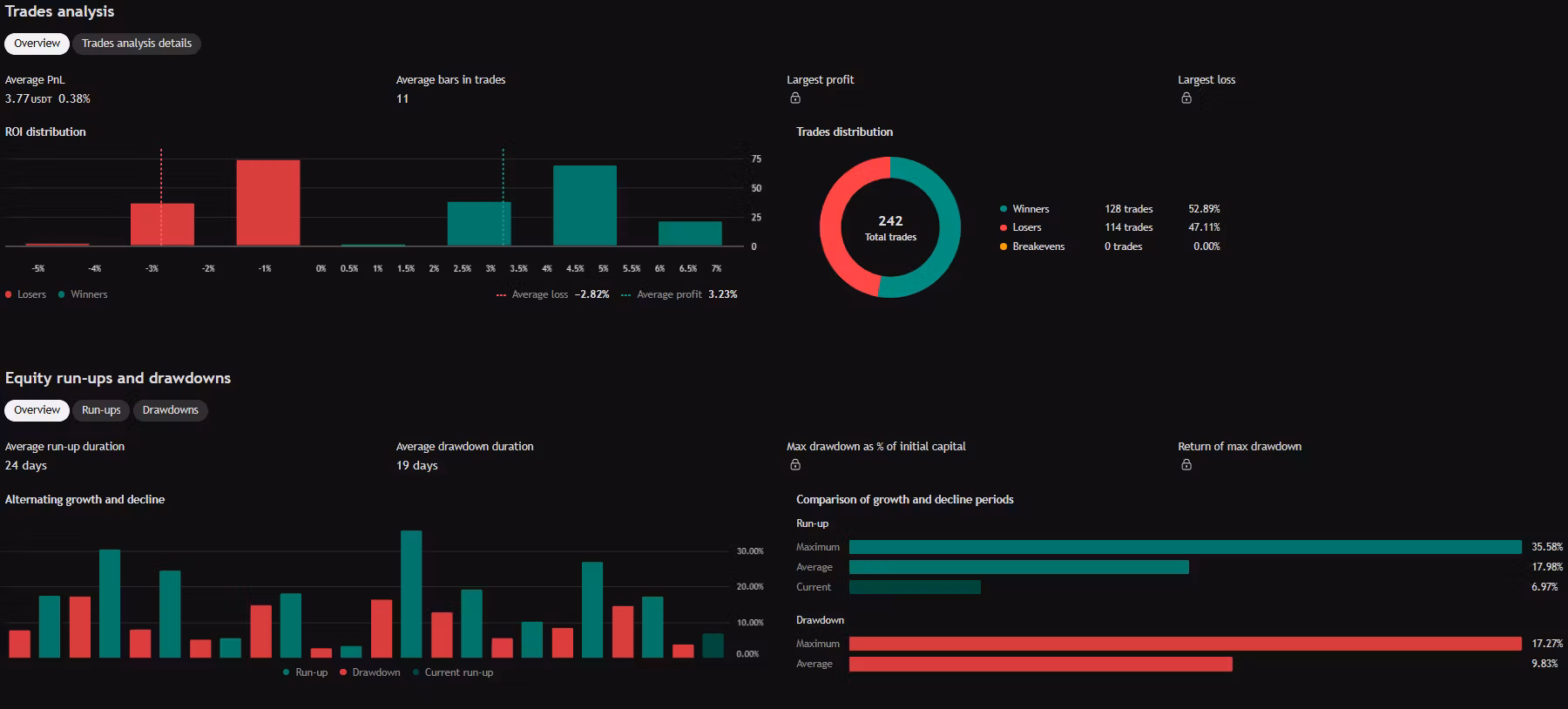
Task: Switch to the Trades analysis details tab
Action: point(137,44)
